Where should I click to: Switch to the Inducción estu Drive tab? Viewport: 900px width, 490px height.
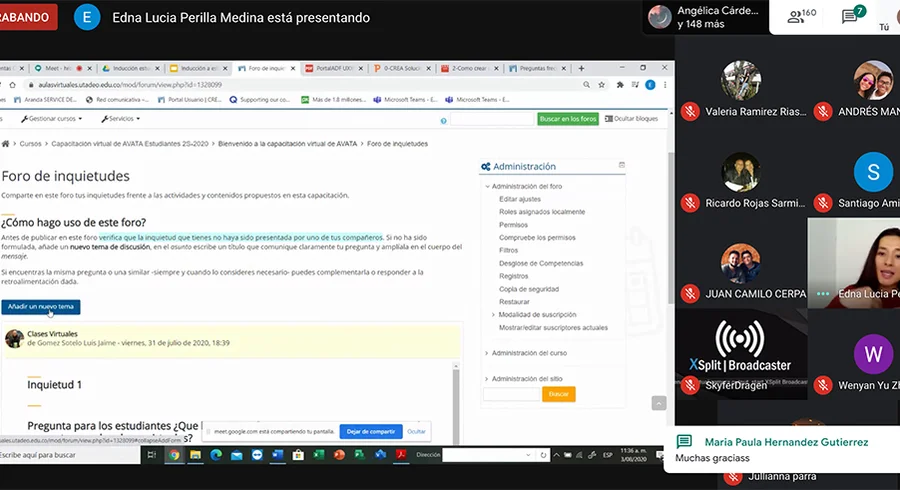pyautogui.click(x=131, y=68)
